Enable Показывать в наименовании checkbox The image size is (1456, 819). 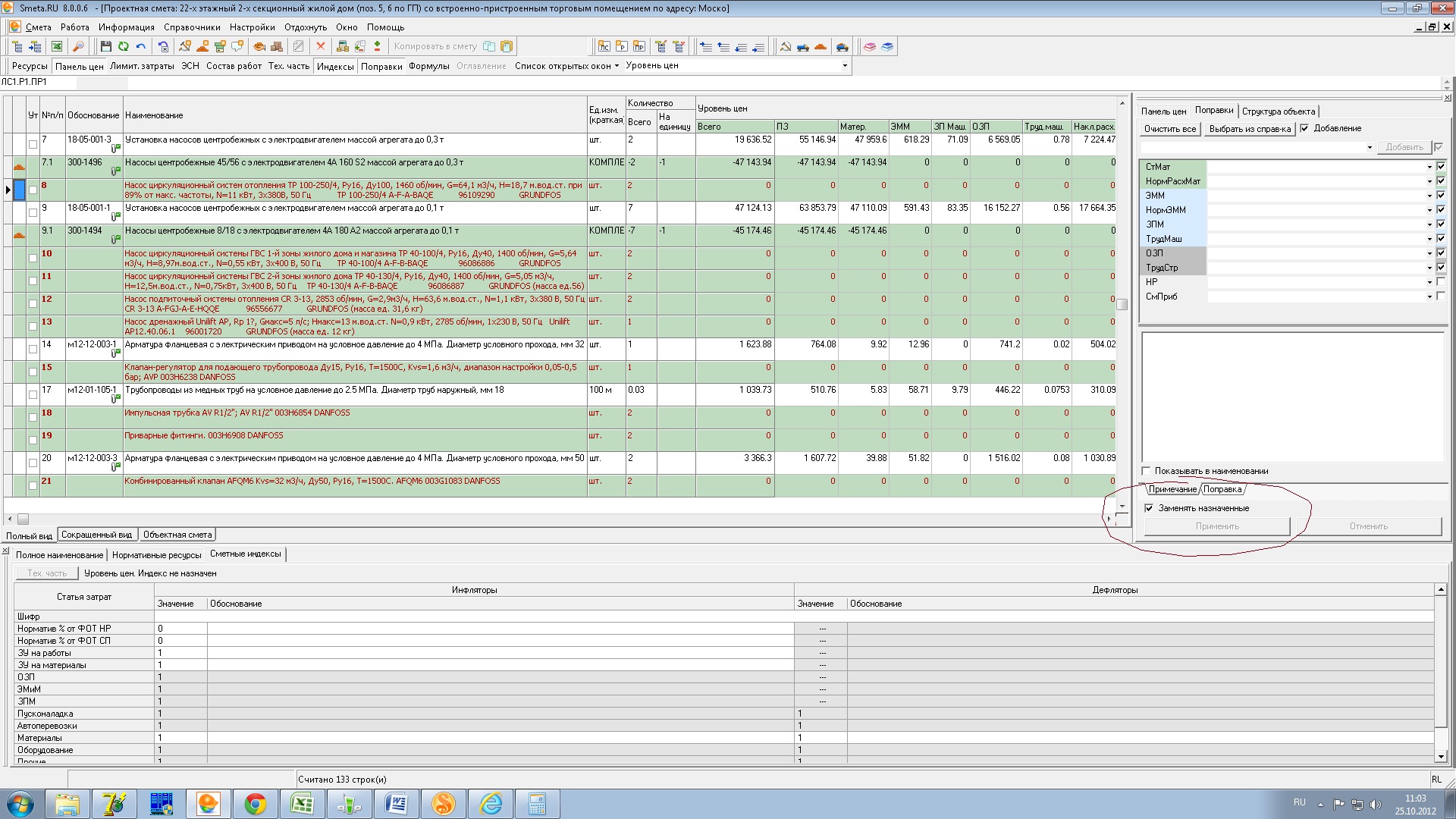(1146, 471)
